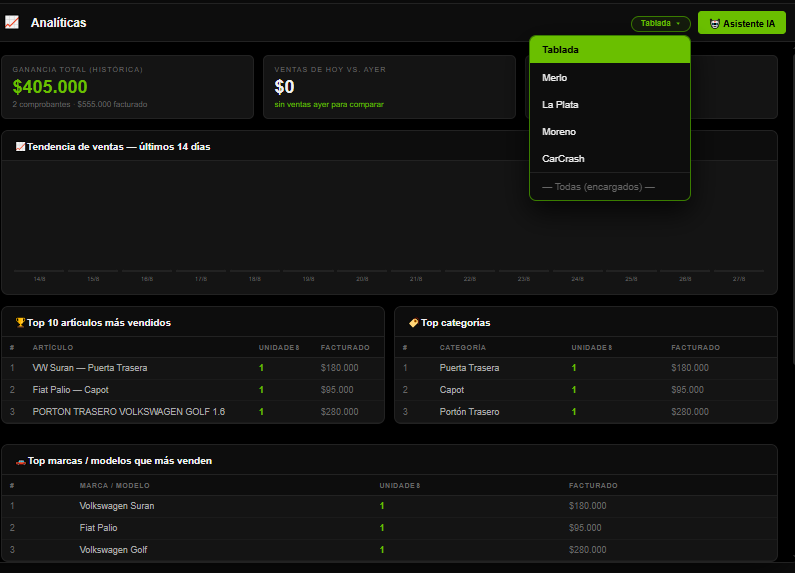This screenshot has width=795, height=573.
Task: Click the trophy icon beside Top 10 artículos
Action: click(20, 323)
